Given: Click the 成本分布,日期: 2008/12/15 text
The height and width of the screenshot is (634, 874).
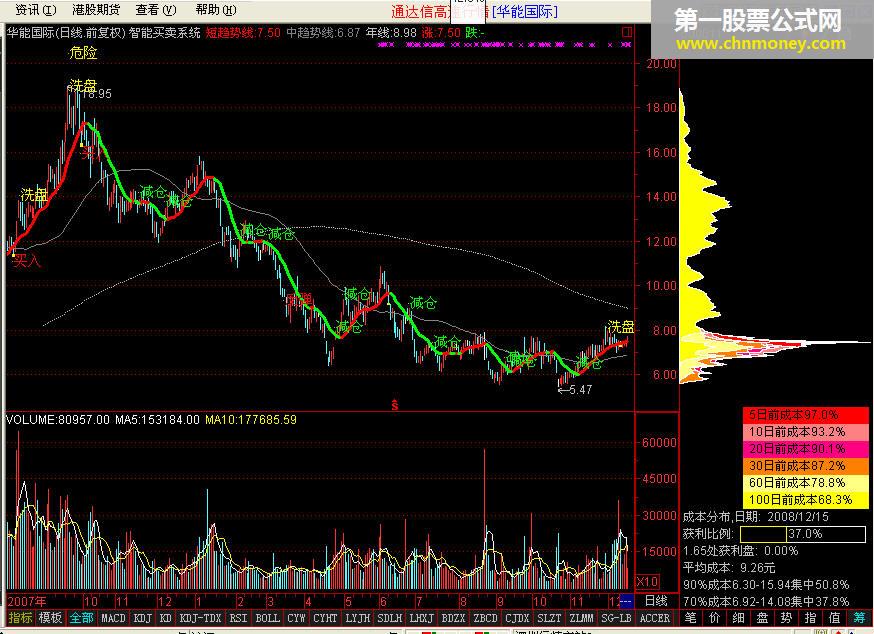Looking at the screenshot, I should (755, 517).
